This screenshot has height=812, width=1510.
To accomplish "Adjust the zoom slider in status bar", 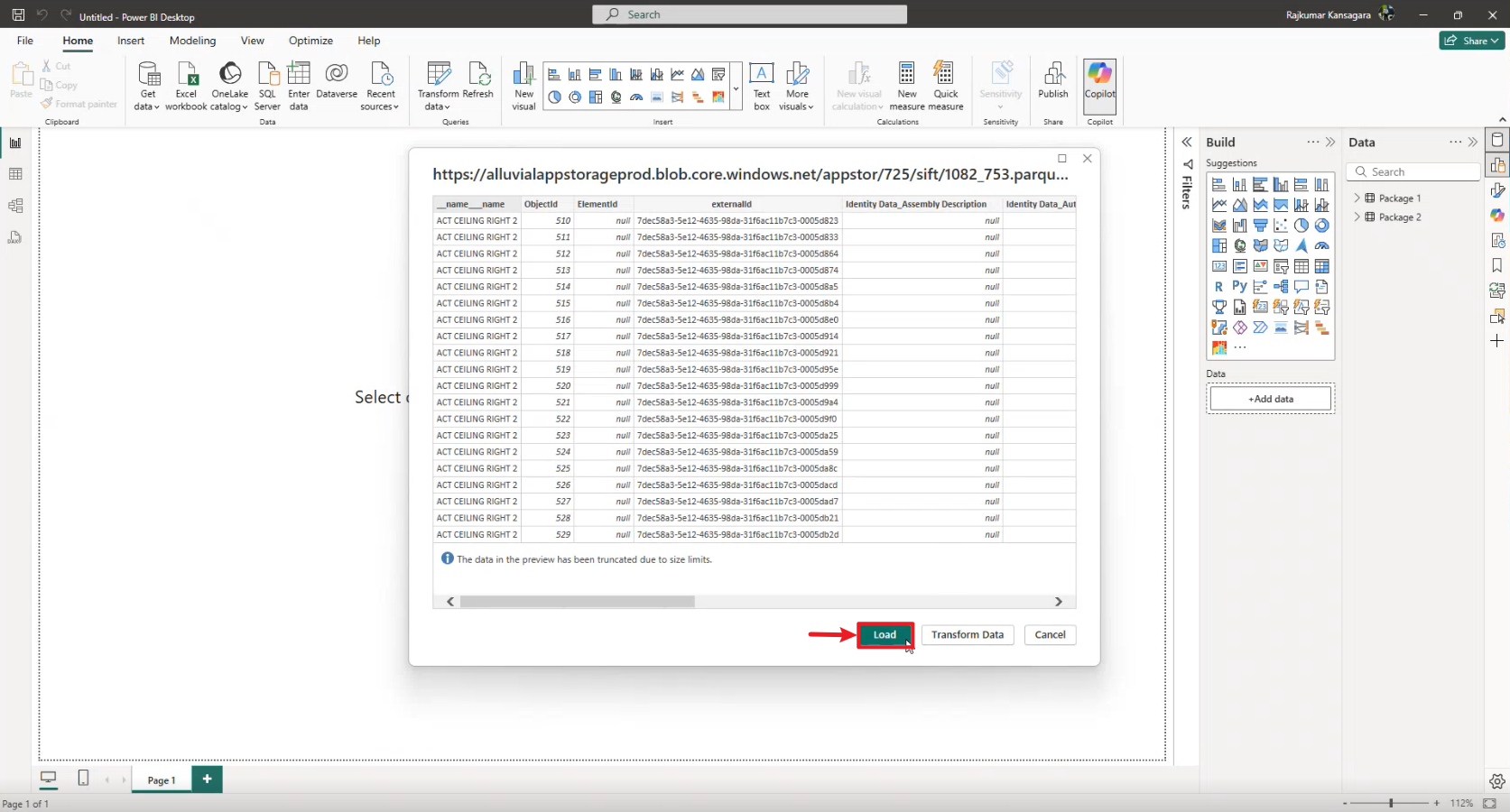I will click(1391, 803).
